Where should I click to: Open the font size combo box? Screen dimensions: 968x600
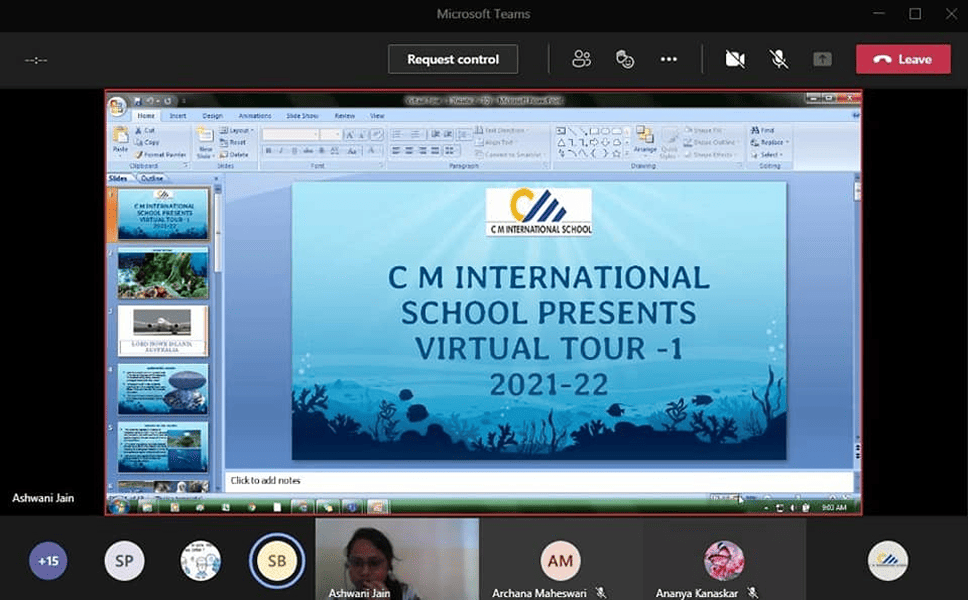click(331, 135)
